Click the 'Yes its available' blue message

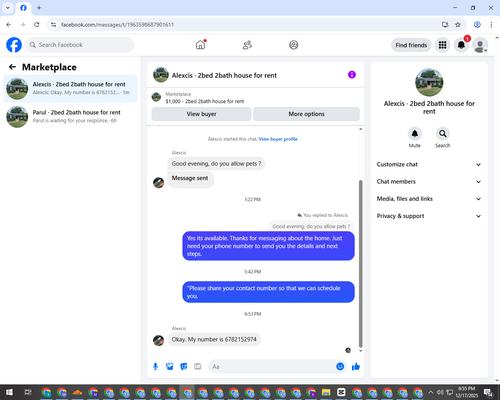click(x=268, y=246)
